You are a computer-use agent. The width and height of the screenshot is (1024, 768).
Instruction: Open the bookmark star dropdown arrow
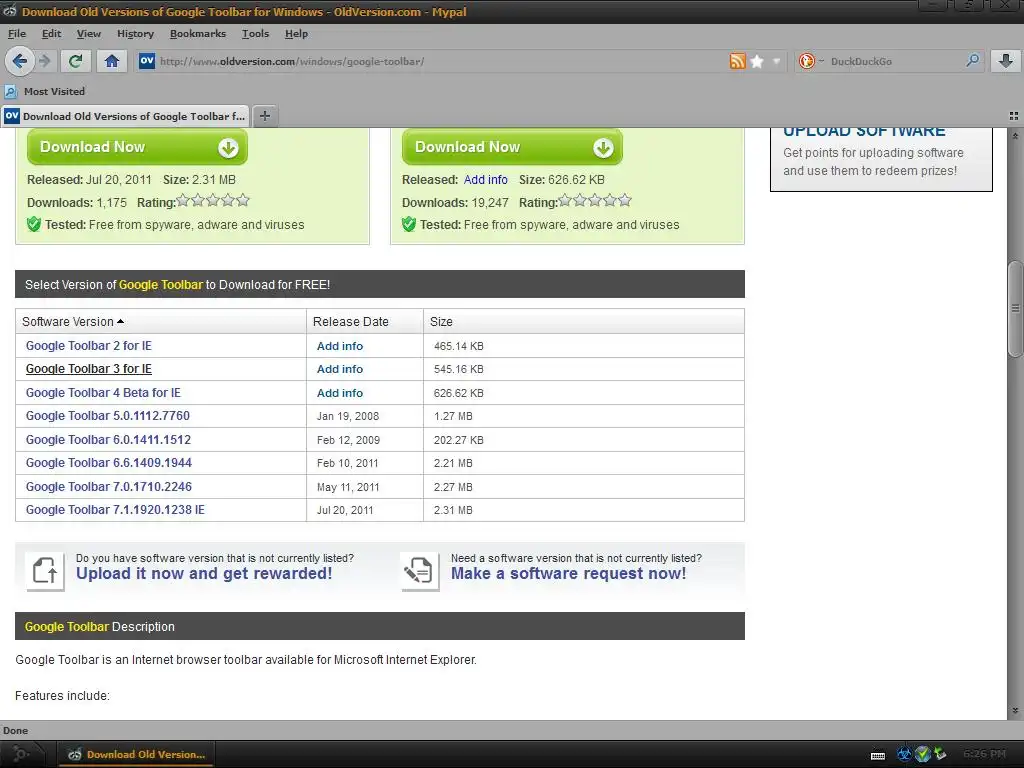(776, 61)
